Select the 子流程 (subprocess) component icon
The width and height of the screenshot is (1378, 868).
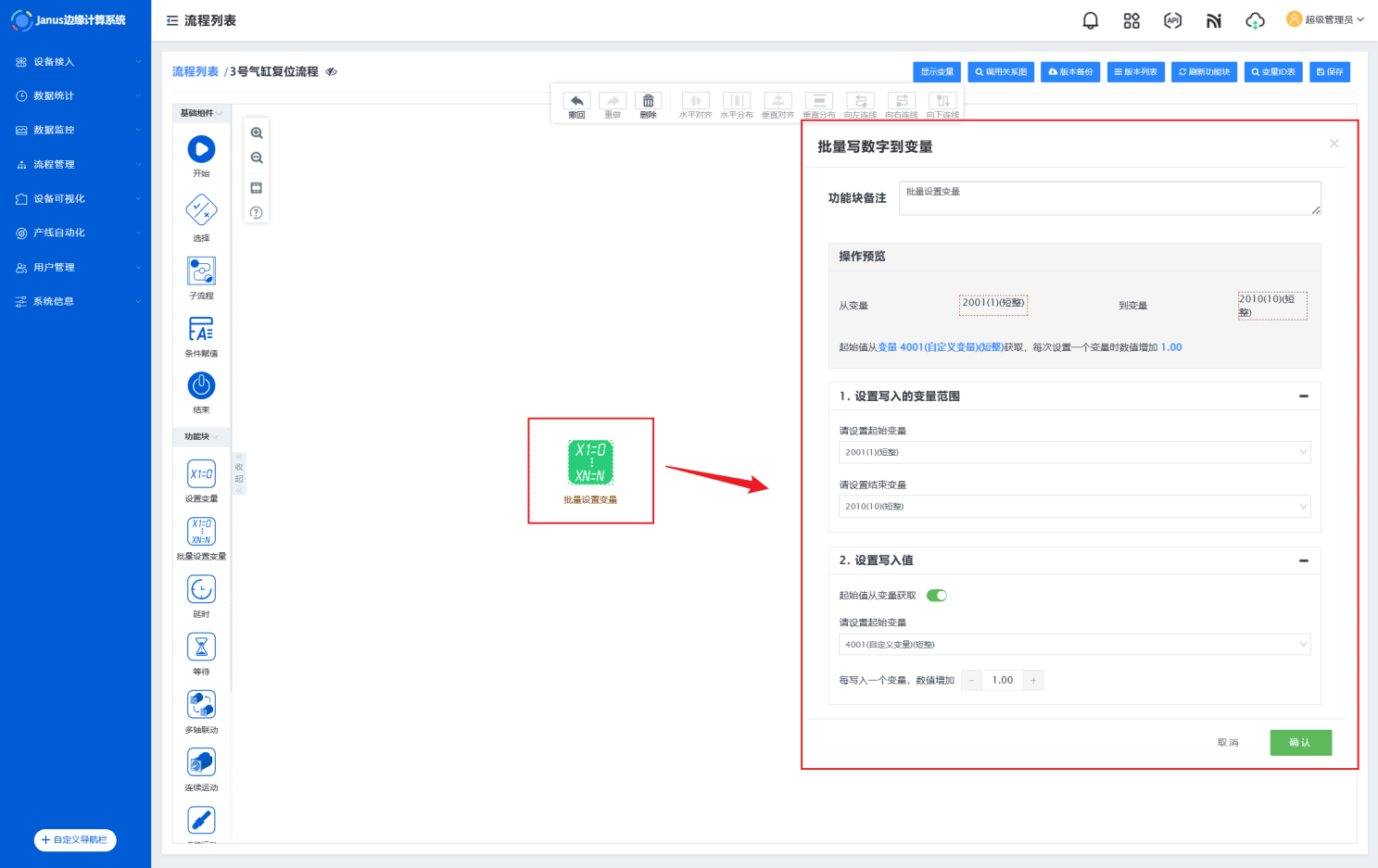[201, 271]
